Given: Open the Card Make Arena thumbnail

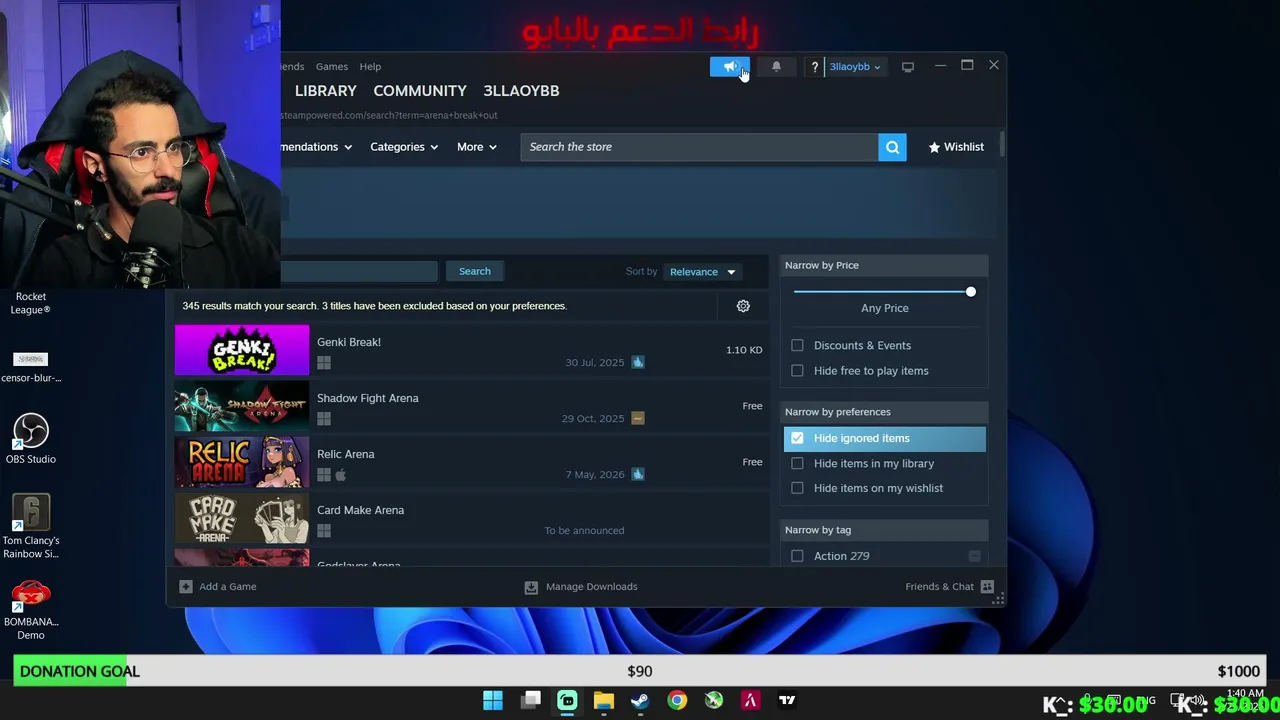Looking at the screenshot, I should 242,518.
